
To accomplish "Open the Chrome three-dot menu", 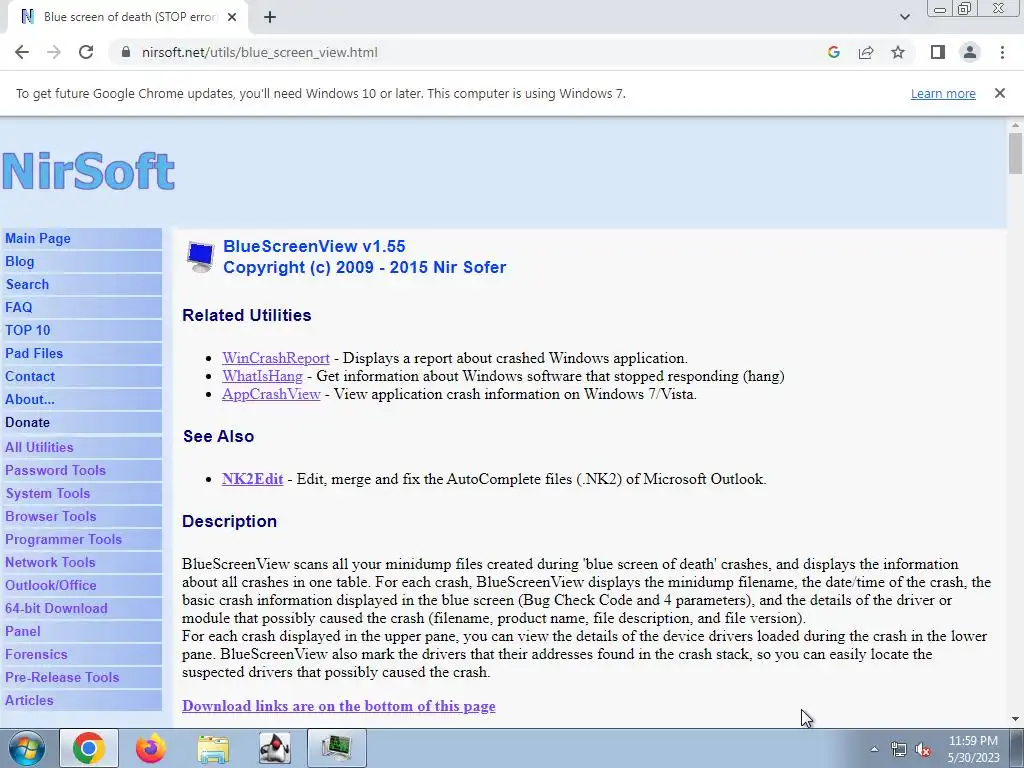I will tap(1002, 52).
